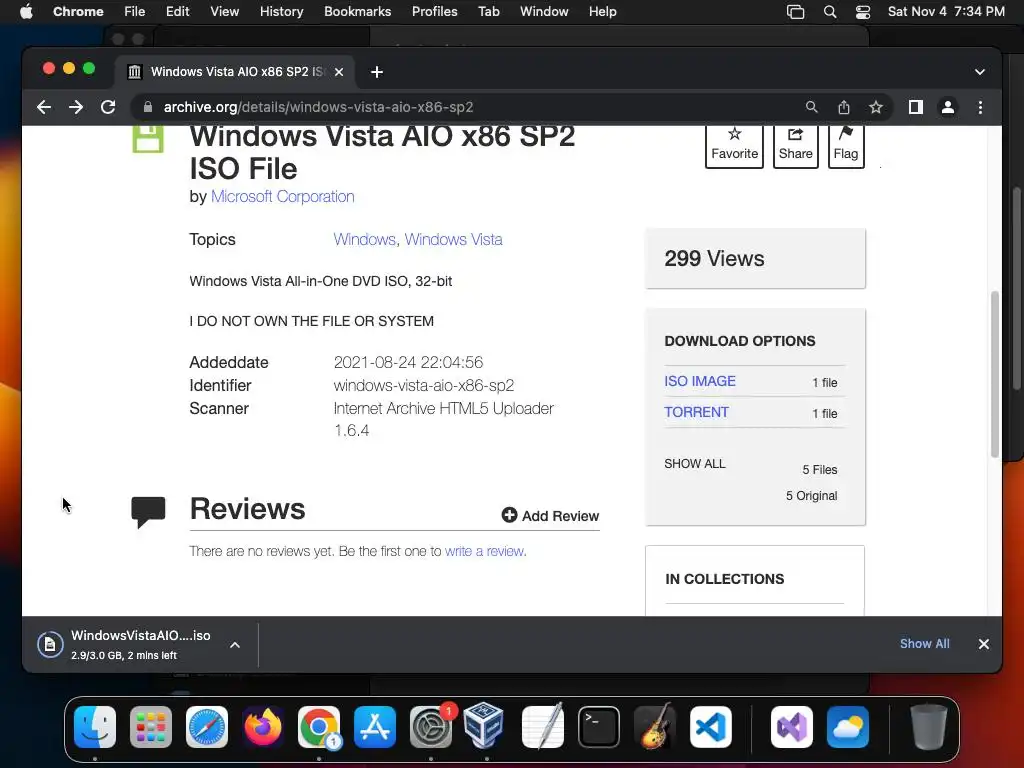
Task: Click the page vertical scrollbar
Action: click(995, 374)
